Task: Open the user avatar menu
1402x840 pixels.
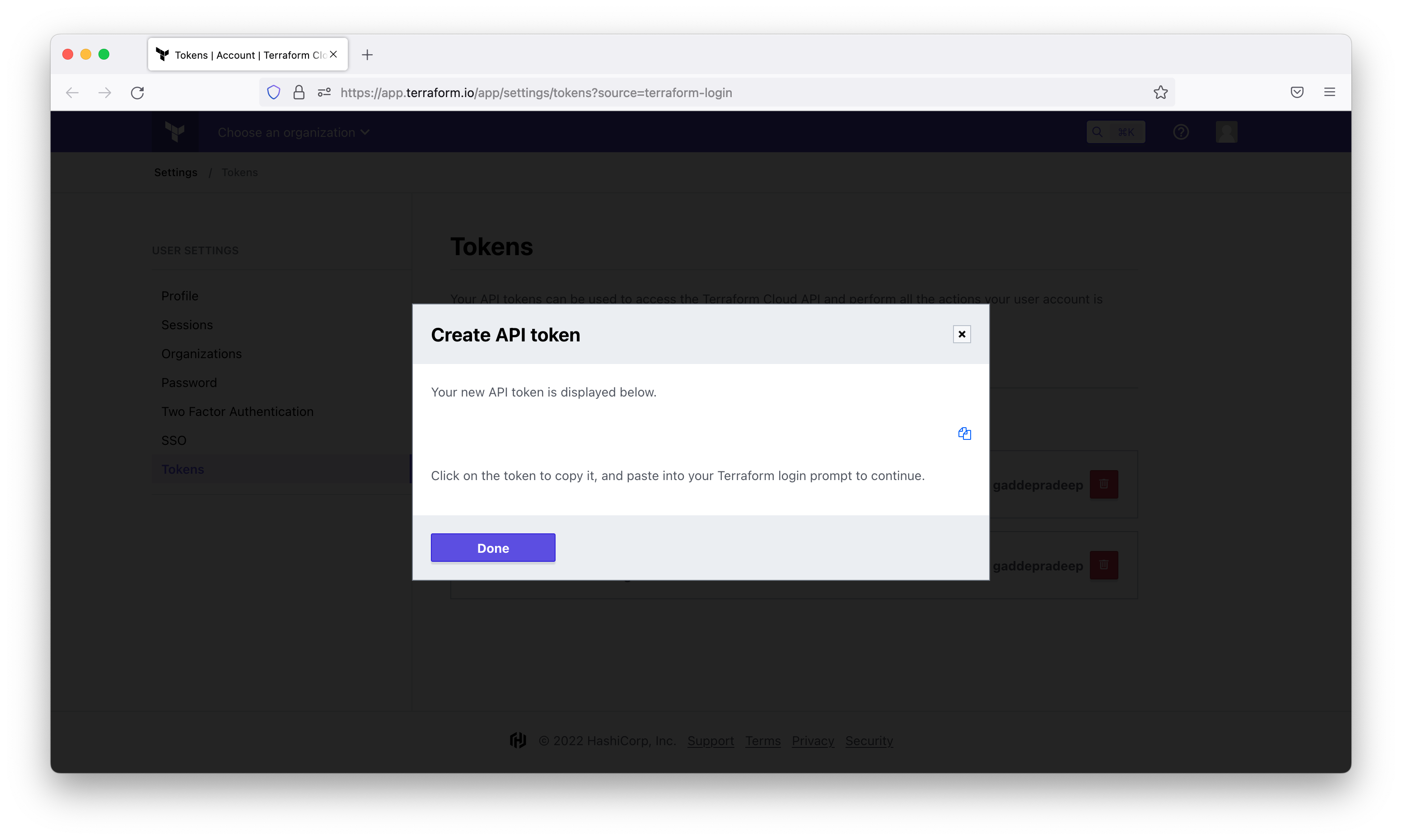Action: [1226, 132]
